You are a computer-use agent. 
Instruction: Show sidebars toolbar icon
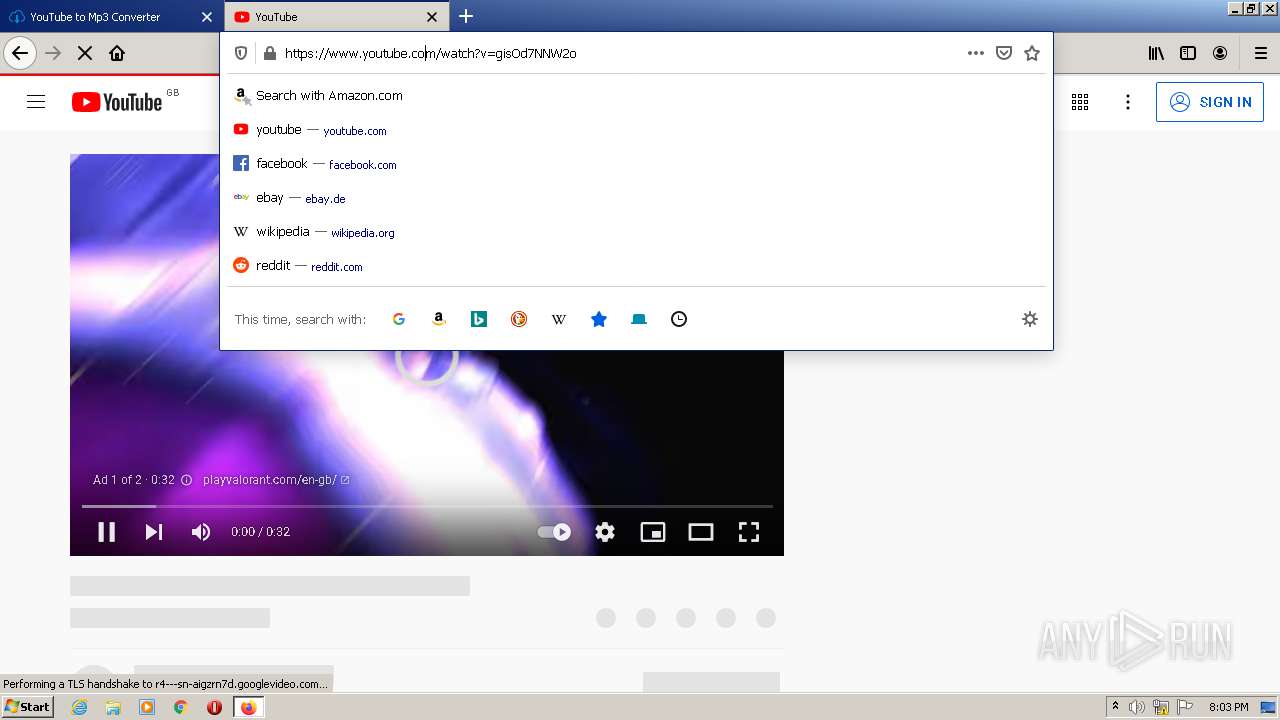click(x=1188, y=53)
